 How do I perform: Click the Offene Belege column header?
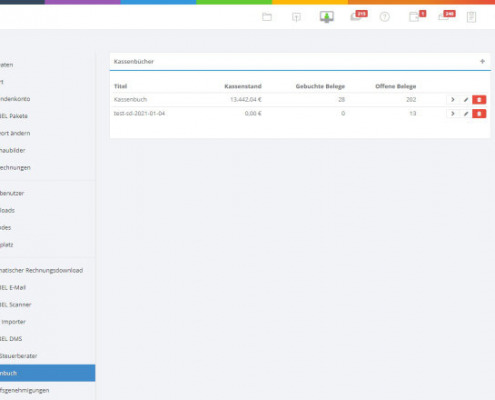tap(396, 86)
